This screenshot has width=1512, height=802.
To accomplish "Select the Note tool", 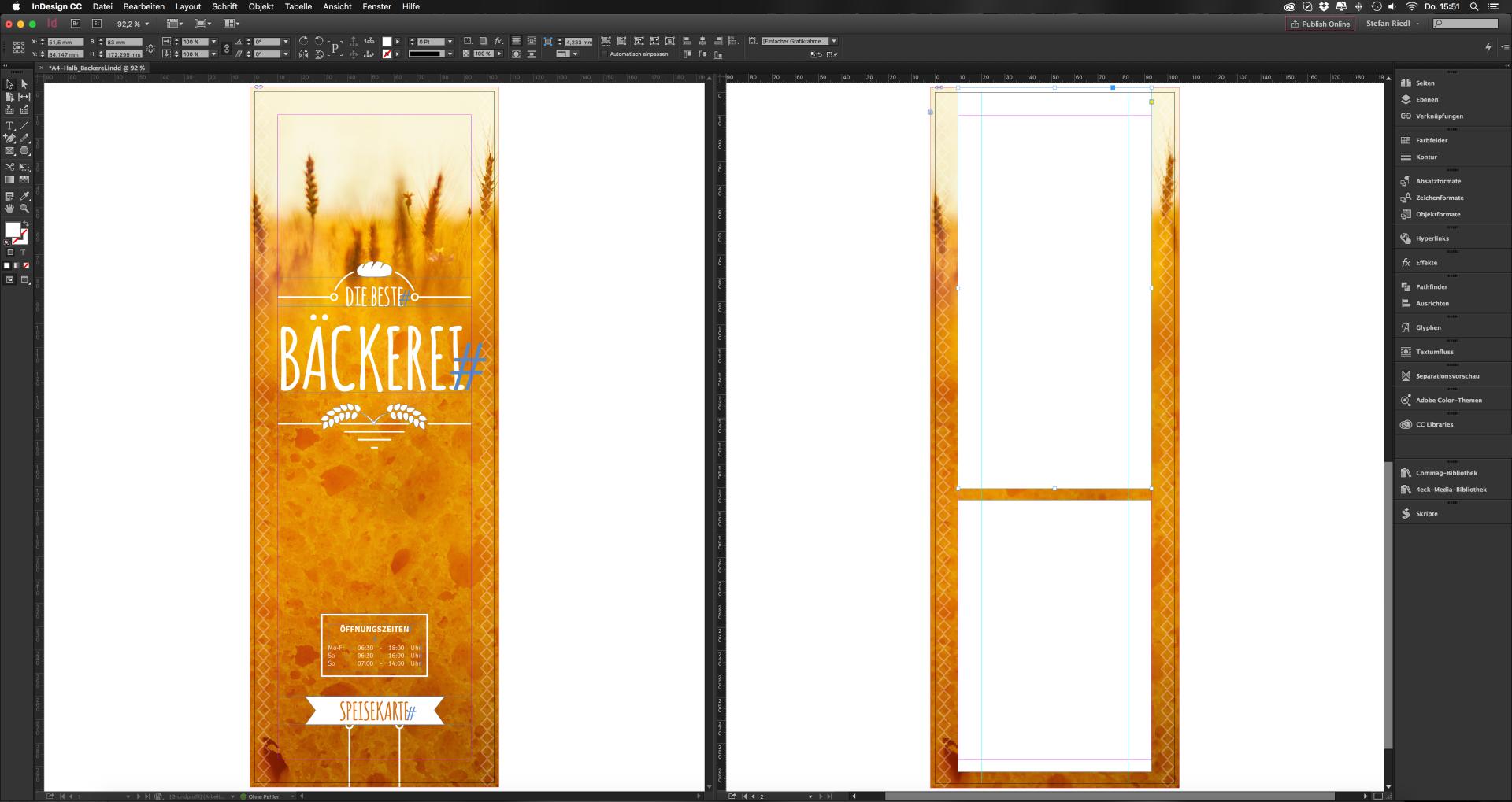I will point(9,196).
